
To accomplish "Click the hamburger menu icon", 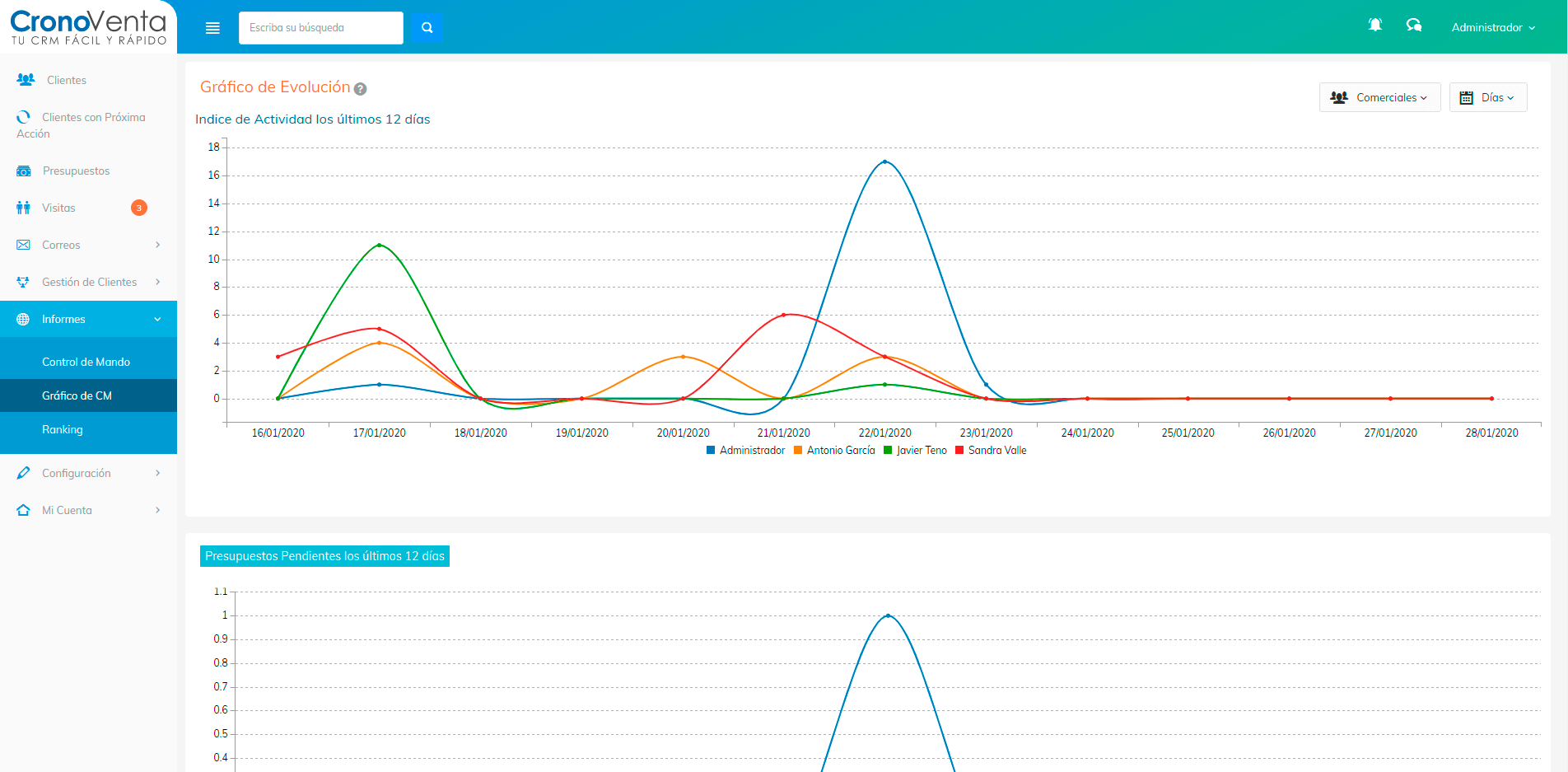I will (212, 28).
